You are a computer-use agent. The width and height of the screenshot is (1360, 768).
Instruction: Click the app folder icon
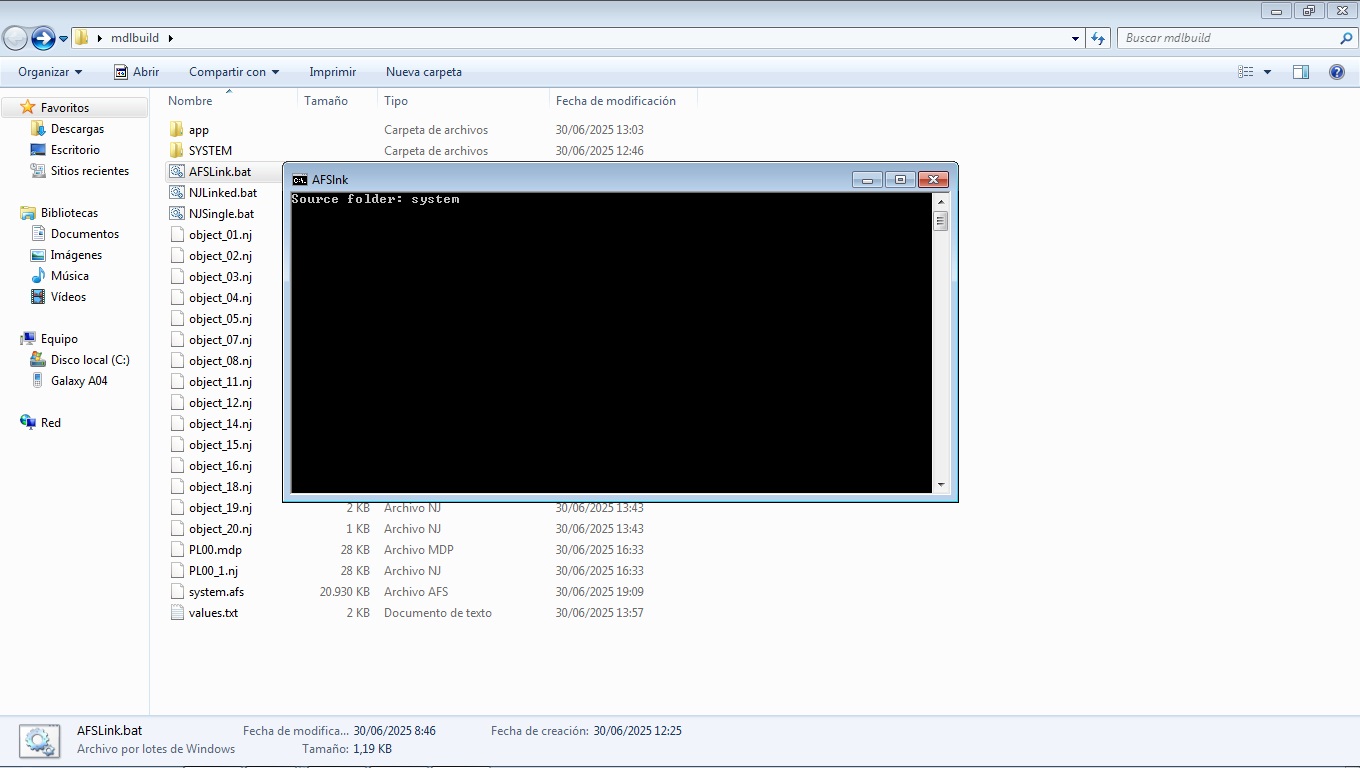(x=177, y=130)
